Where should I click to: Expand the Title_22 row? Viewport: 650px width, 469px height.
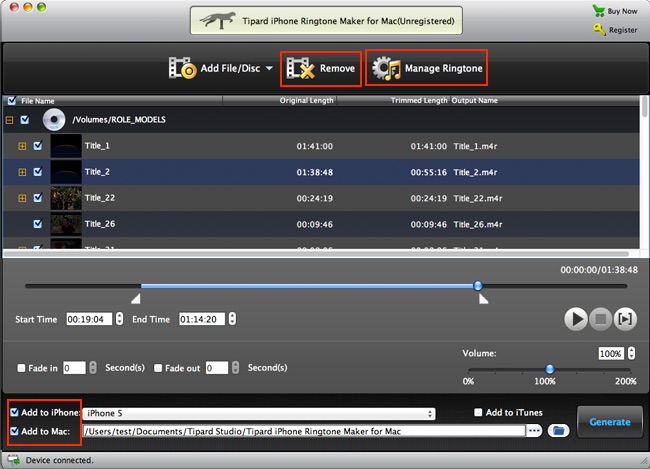[22, 198]
